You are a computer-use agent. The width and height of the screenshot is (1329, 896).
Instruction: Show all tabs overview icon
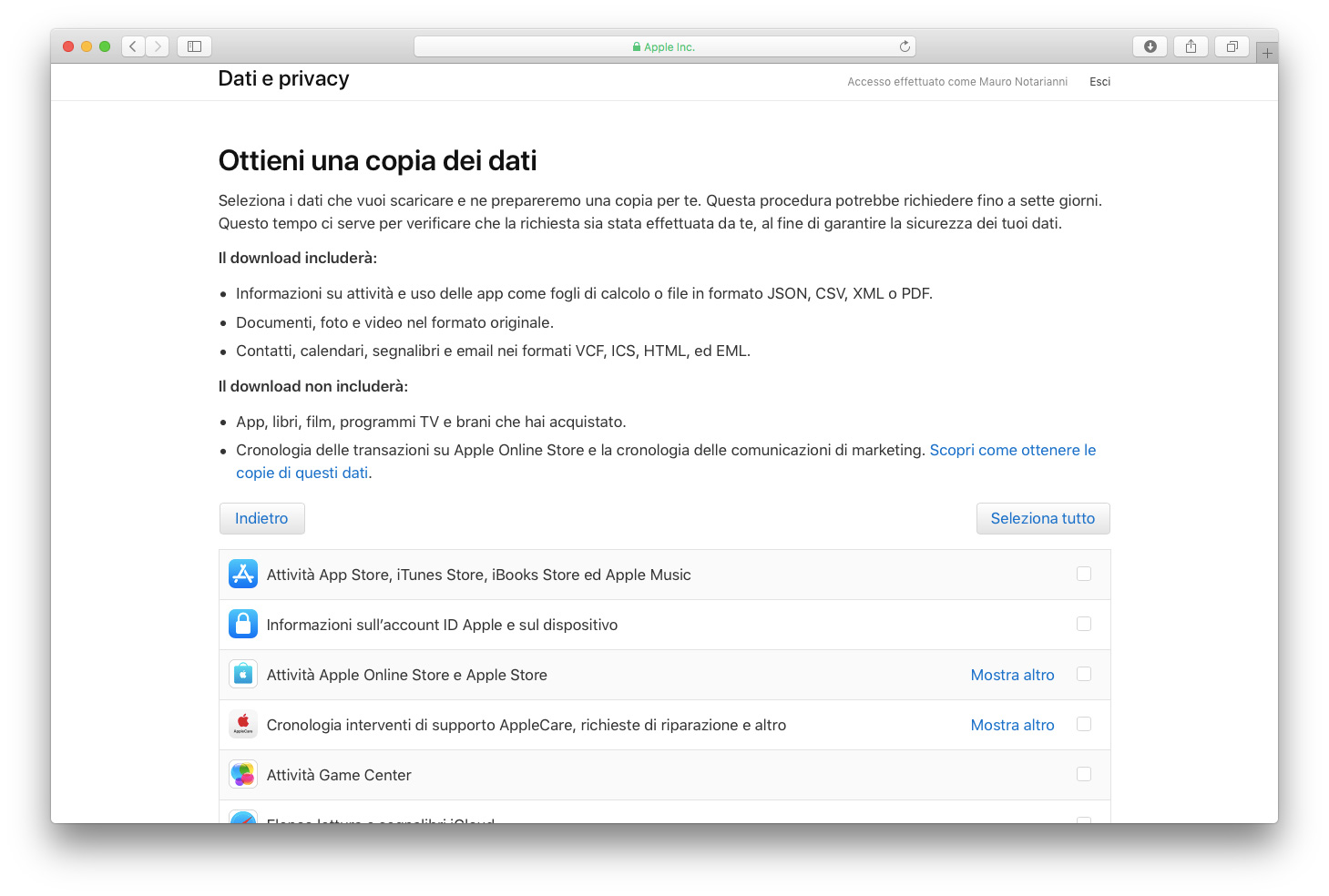(x=1232, y=46)
